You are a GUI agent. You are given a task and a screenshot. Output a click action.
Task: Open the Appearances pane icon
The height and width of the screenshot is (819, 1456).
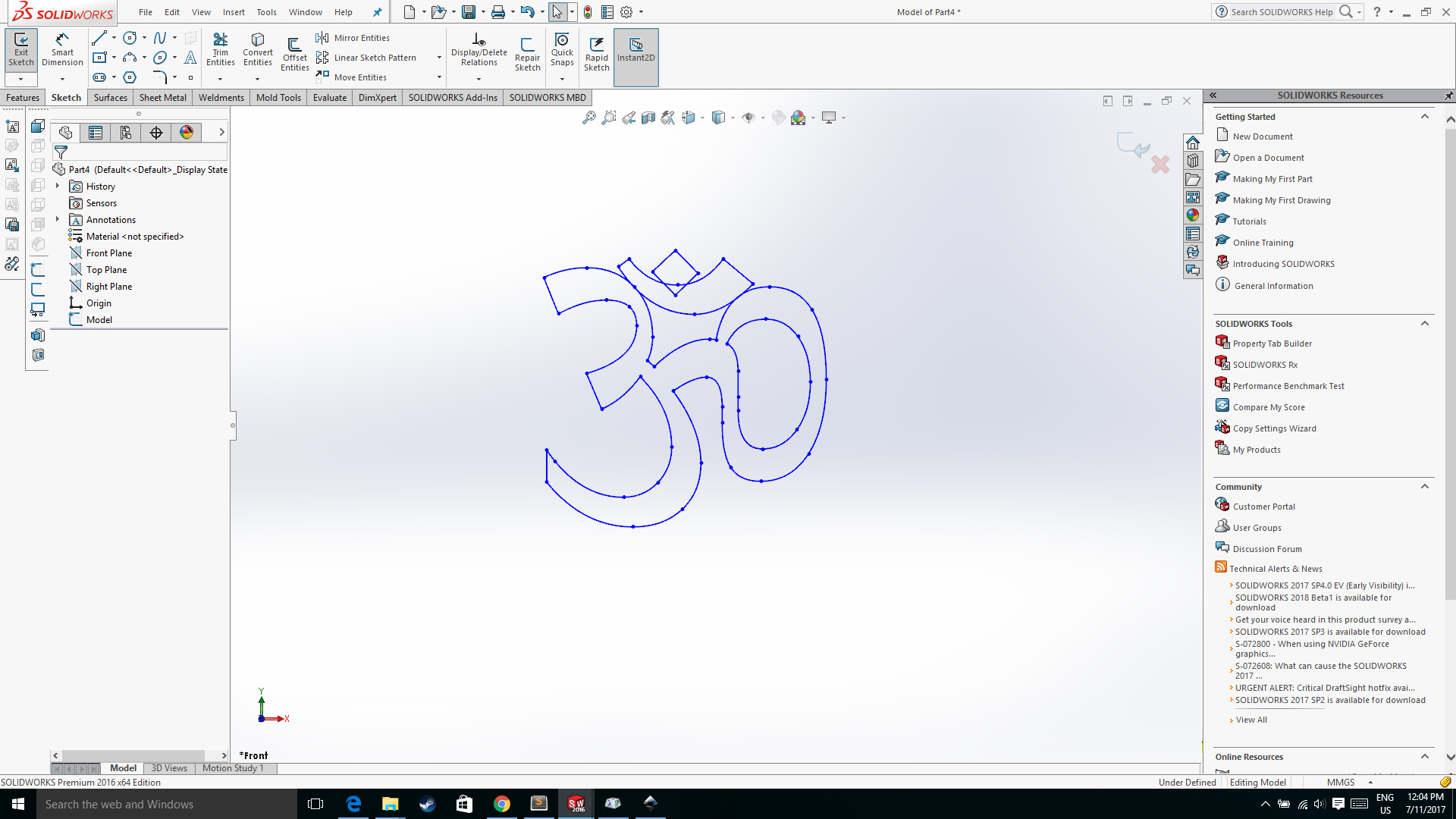tap(1193, 215)
